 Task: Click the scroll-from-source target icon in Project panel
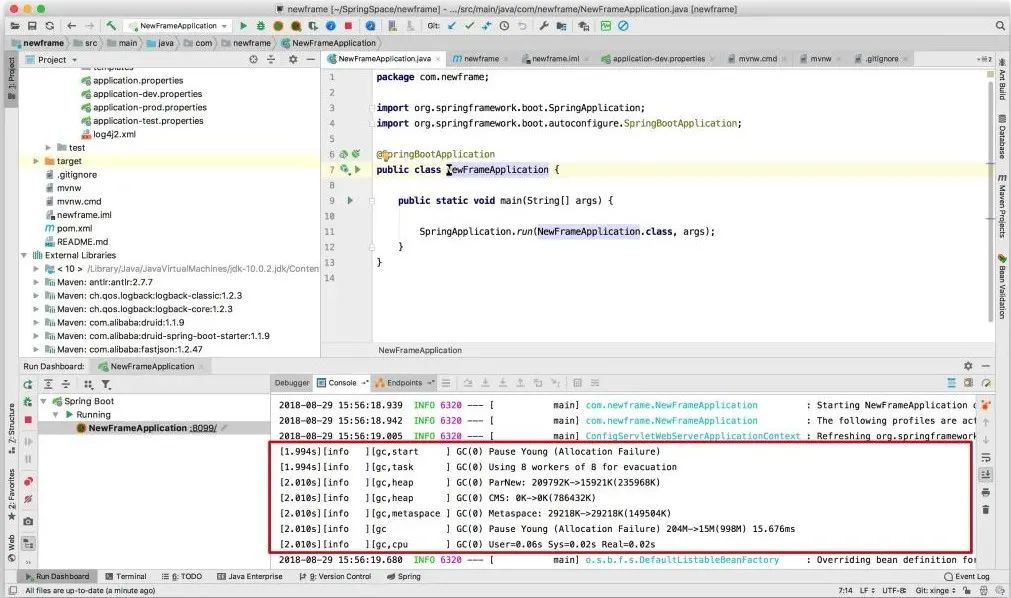(253, 59)
